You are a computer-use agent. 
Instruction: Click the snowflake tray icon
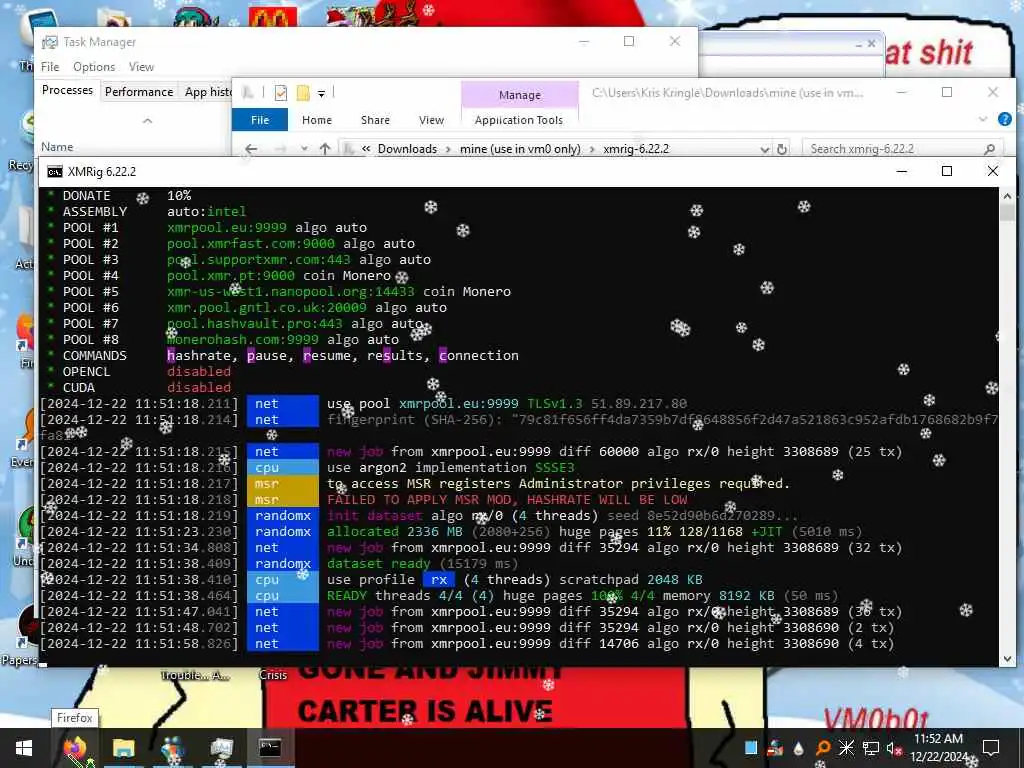click(x=846, y=748)
